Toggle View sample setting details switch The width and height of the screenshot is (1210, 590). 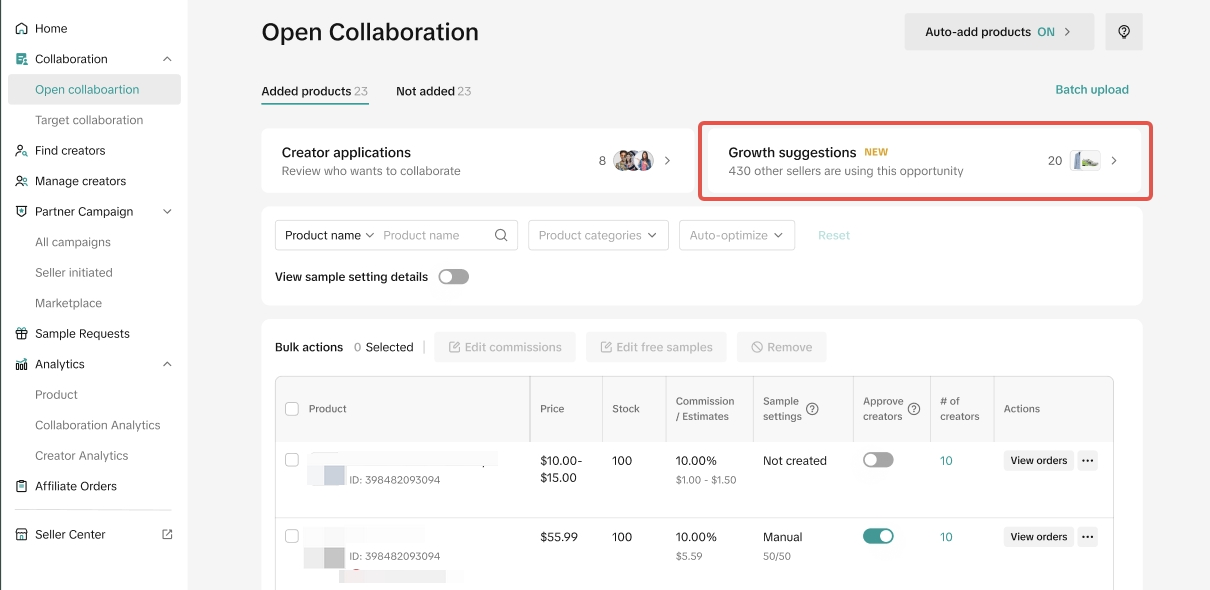[x=453, y=277]
